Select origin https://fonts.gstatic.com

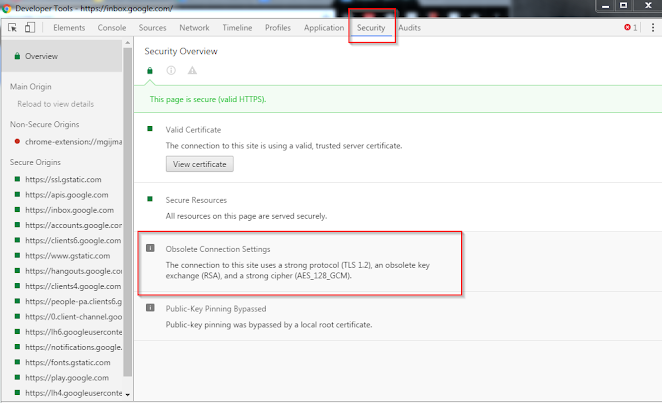tap(68, 362)
